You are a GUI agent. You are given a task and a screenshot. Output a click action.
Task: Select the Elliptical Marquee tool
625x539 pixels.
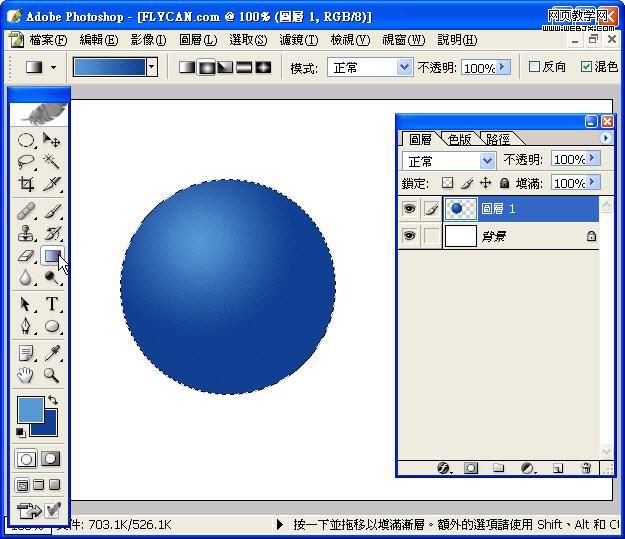point(27,141)
